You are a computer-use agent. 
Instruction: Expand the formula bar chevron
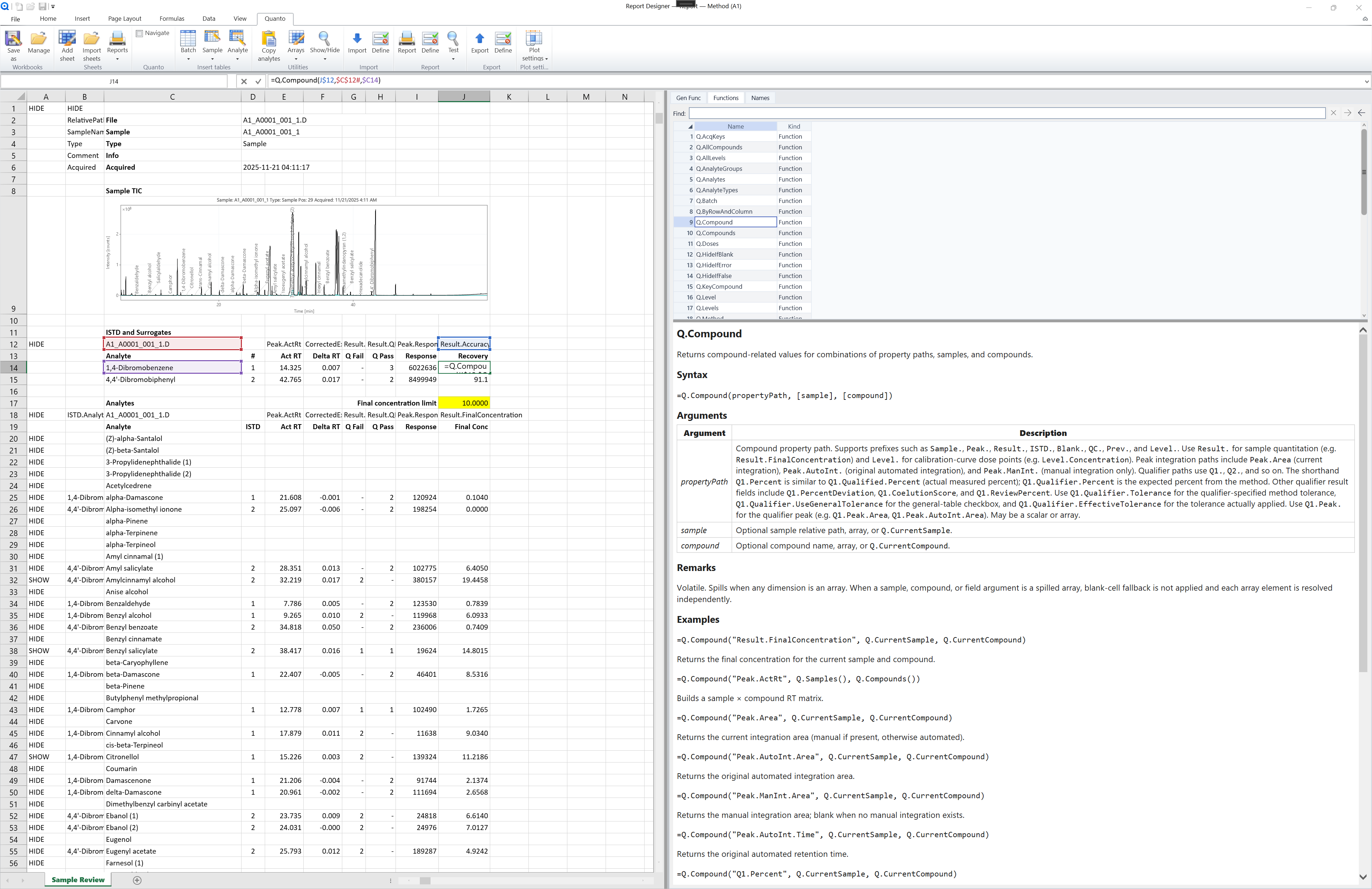click(1366, 81)
